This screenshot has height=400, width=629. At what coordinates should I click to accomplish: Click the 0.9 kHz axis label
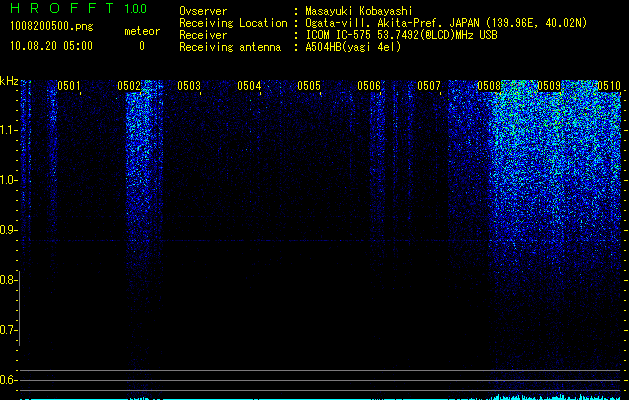pyautogui.click(x=8, y=230)
